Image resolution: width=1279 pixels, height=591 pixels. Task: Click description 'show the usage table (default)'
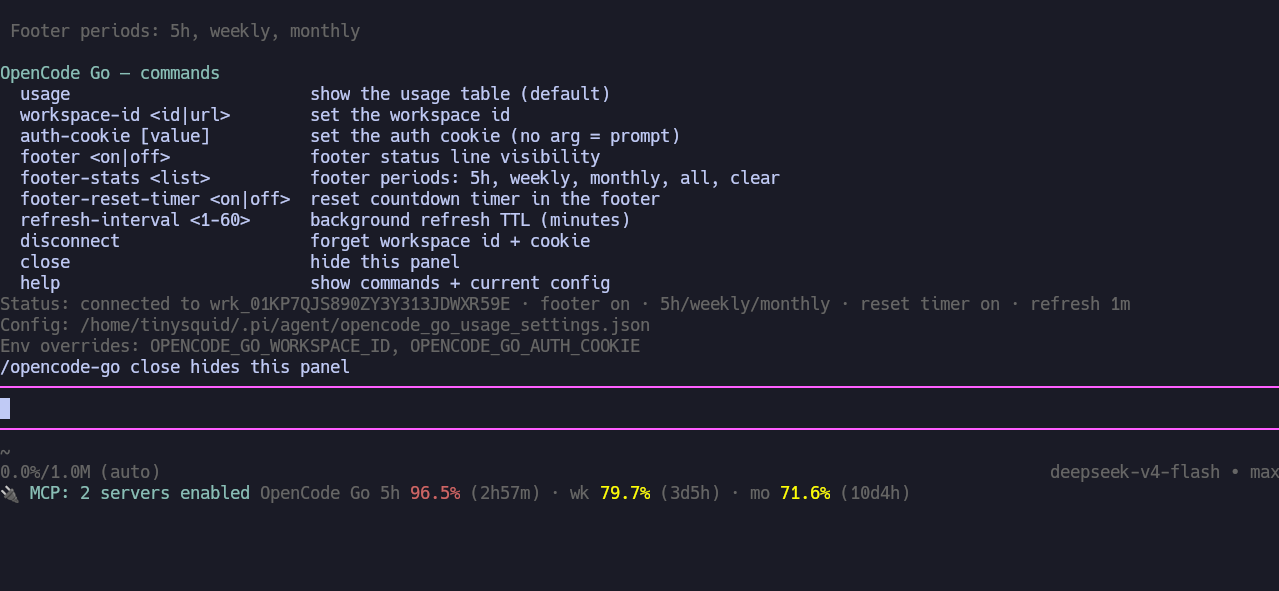tap(460, 94)
